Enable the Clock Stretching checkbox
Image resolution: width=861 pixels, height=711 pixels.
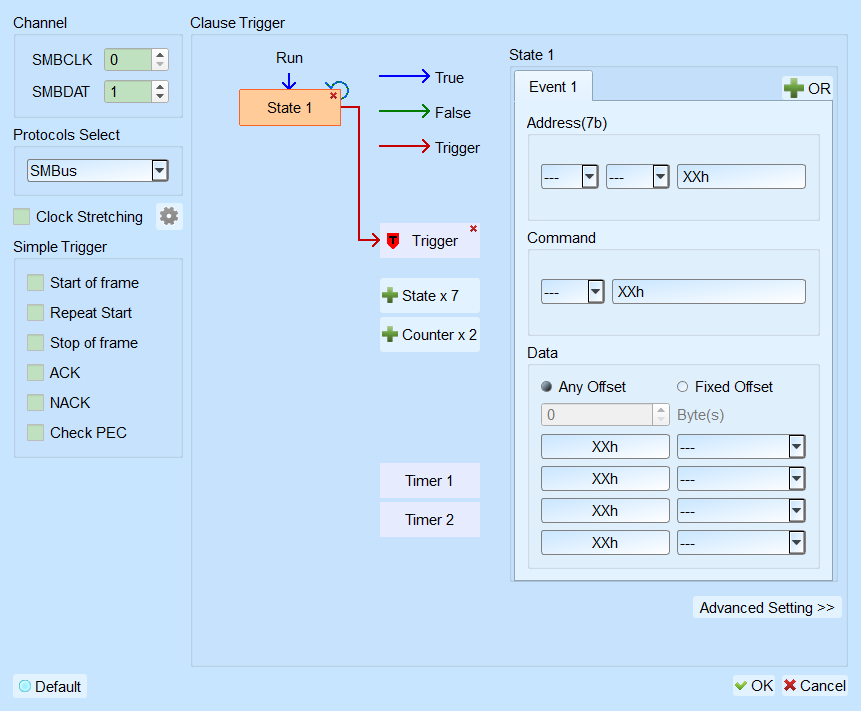click(x=21, y=216)
